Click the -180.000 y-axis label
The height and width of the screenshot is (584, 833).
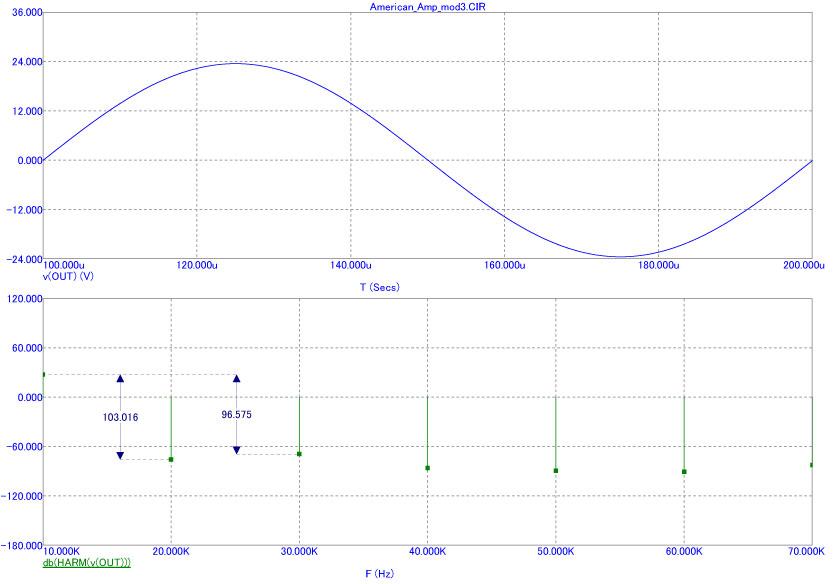point(22,546)
